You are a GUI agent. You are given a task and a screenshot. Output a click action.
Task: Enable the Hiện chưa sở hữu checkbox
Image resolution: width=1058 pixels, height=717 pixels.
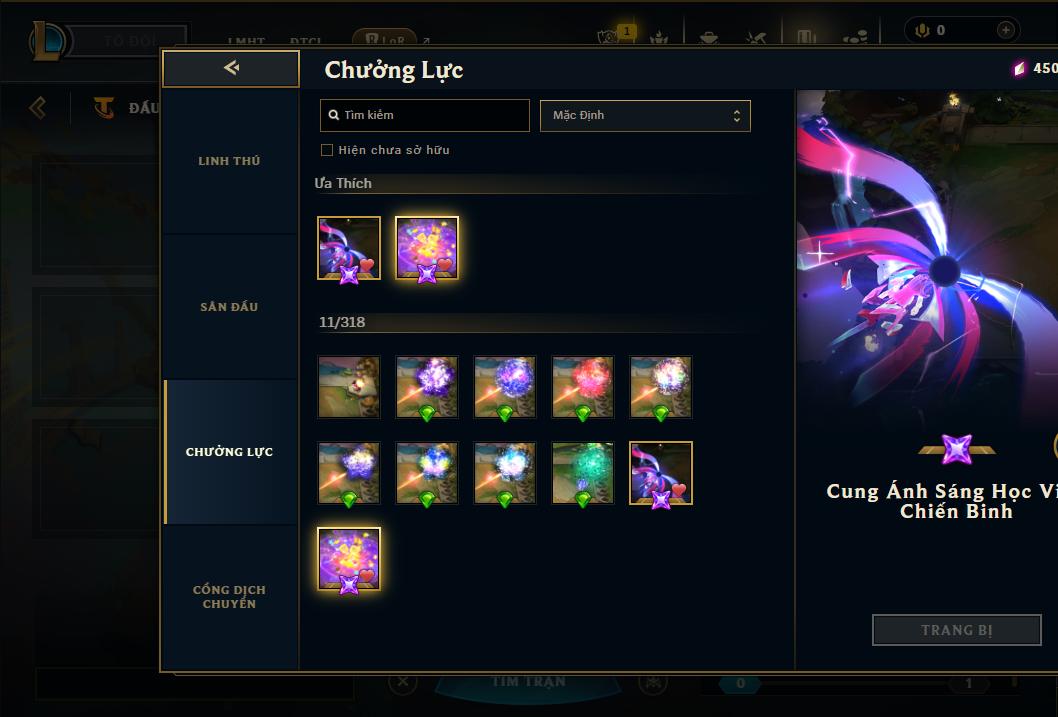point(327,150)
